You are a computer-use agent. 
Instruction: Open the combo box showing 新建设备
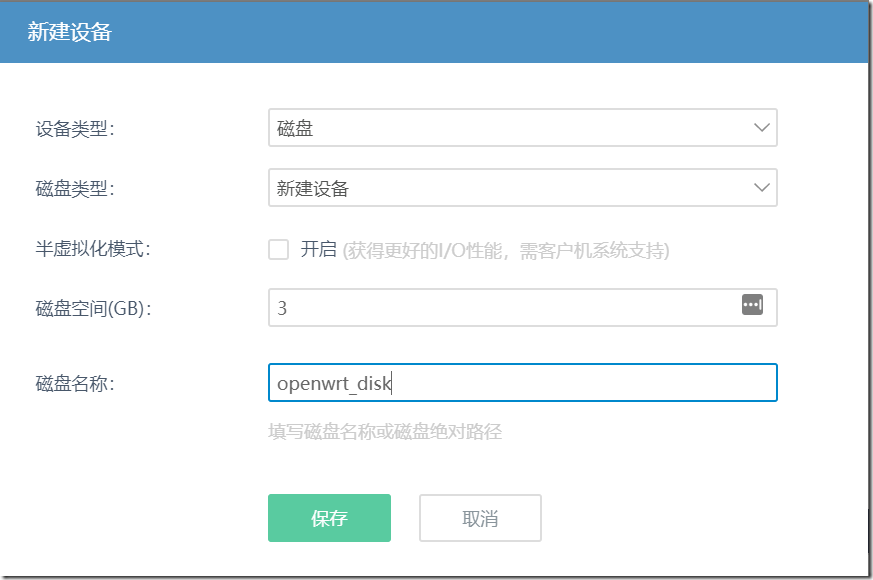point(510,188)
